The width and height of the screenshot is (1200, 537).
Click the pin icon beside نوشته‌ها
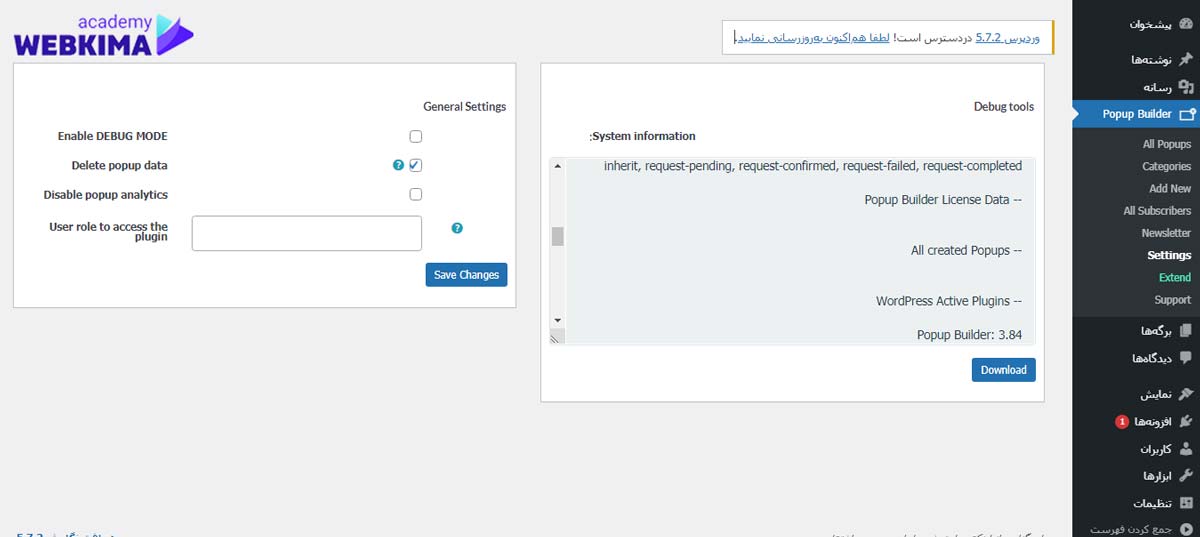tap(1185, 60)
